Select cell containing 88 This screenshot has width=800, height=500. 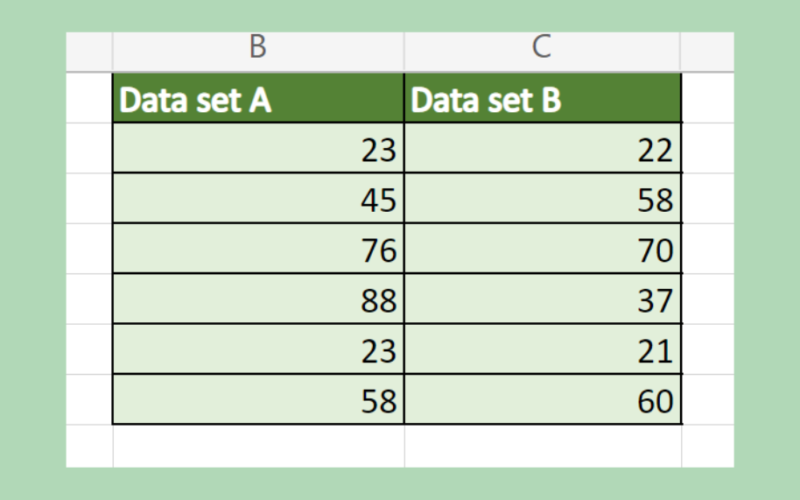[x=258, y=299]
